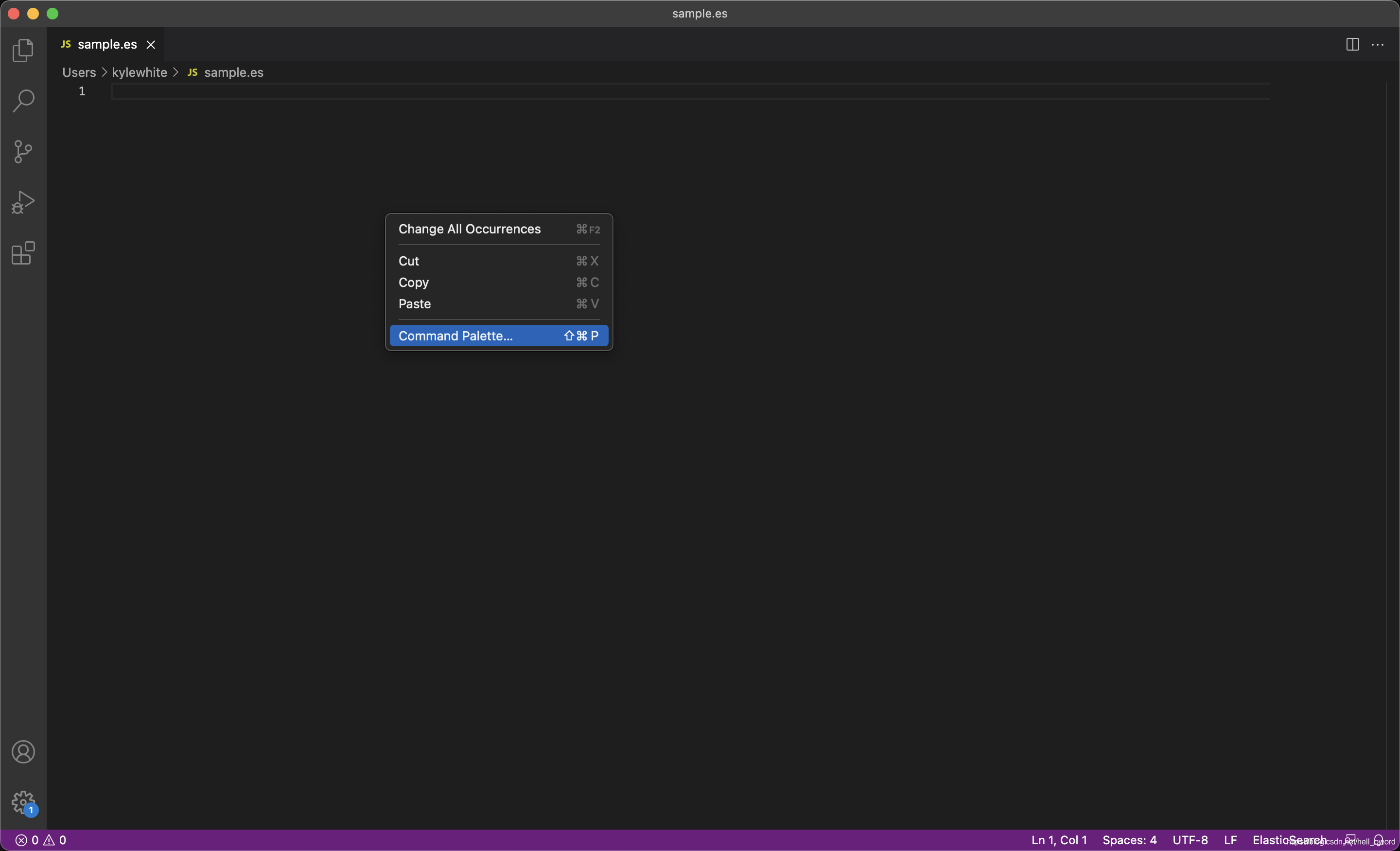Viewport: 1400px width, 851px height.
Task: Open the editor More Actions ellipsis
Action: pyautogui.click(x=1378, y=44)
